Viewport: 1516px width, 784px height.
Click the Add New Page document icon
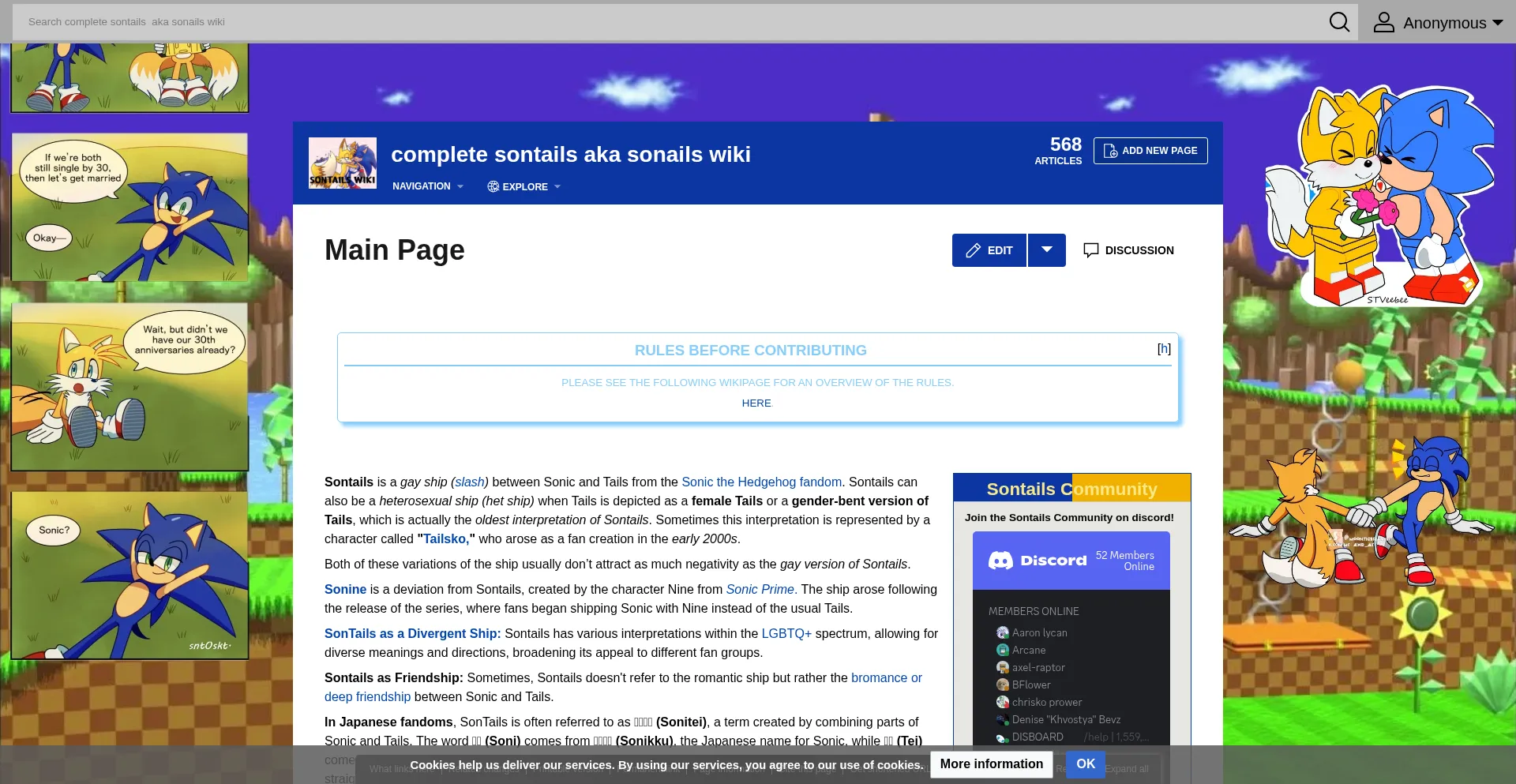pyautogui.click(x=1110, y=151)
